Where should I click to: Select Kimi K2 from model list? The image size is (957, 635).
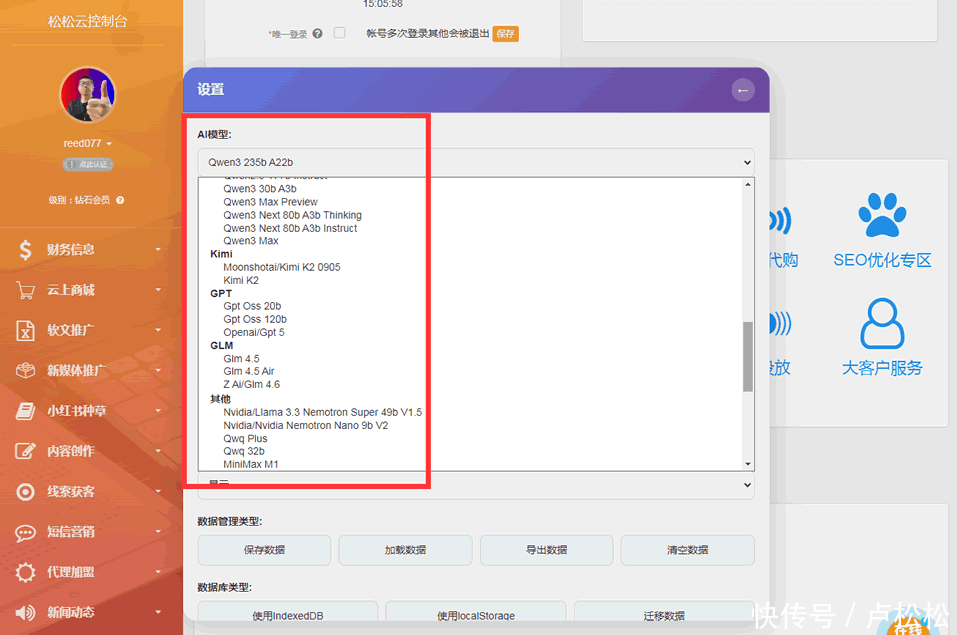pyautogui.click(x=241, y=281)
